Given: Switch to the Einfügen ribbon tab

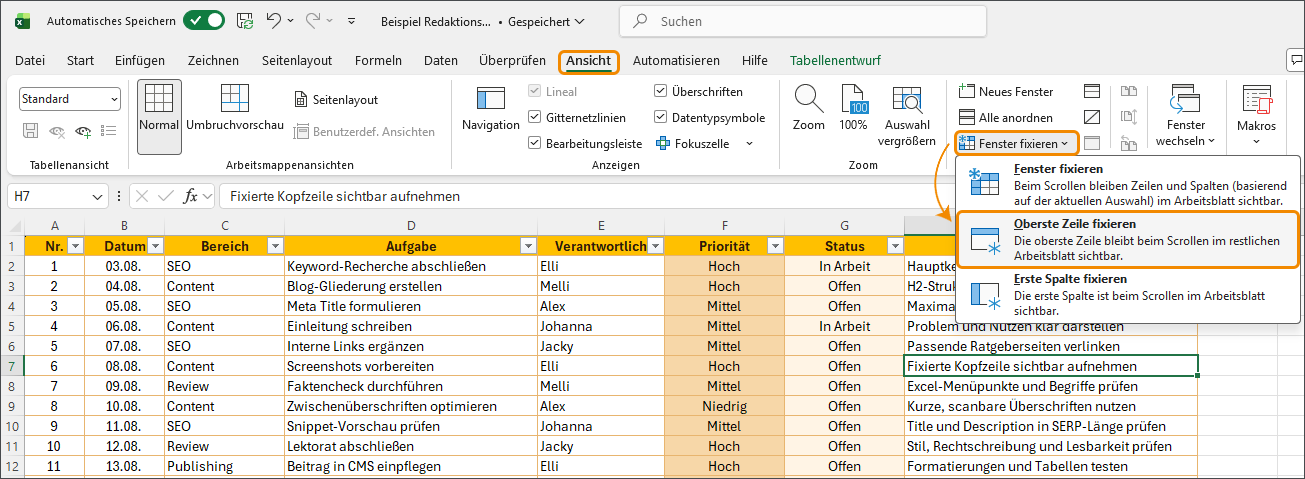Looking at the screenshot, I should (140, 60).
